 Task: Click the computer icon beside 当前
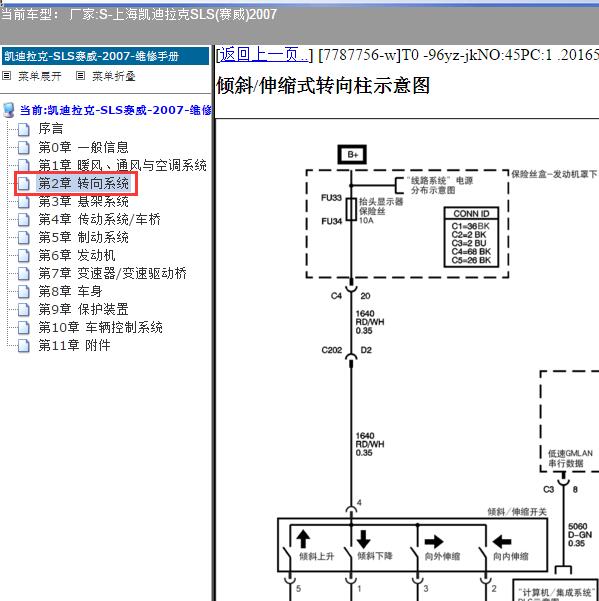(9, 110)
